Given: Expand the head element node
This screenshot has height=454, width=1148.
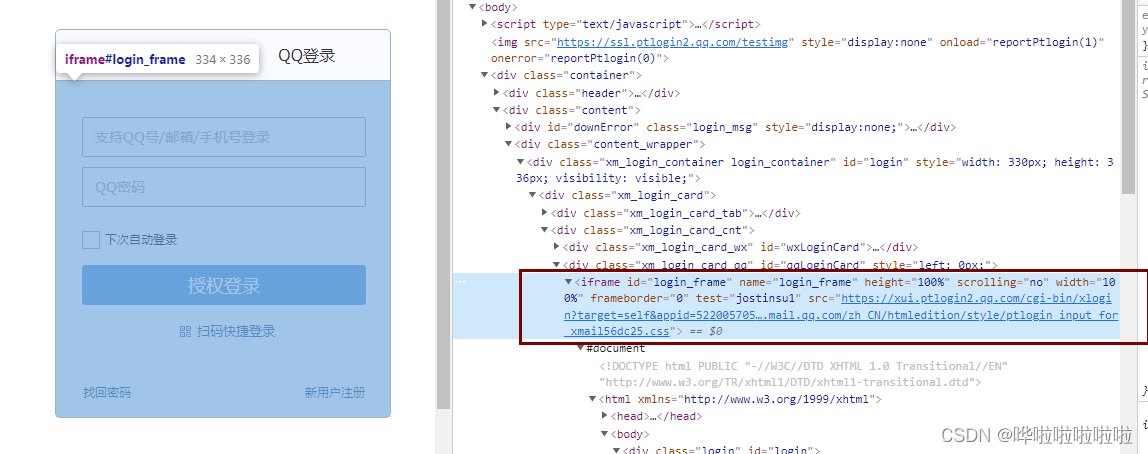Looking at the screenshot, I should [x=605, y=416].
